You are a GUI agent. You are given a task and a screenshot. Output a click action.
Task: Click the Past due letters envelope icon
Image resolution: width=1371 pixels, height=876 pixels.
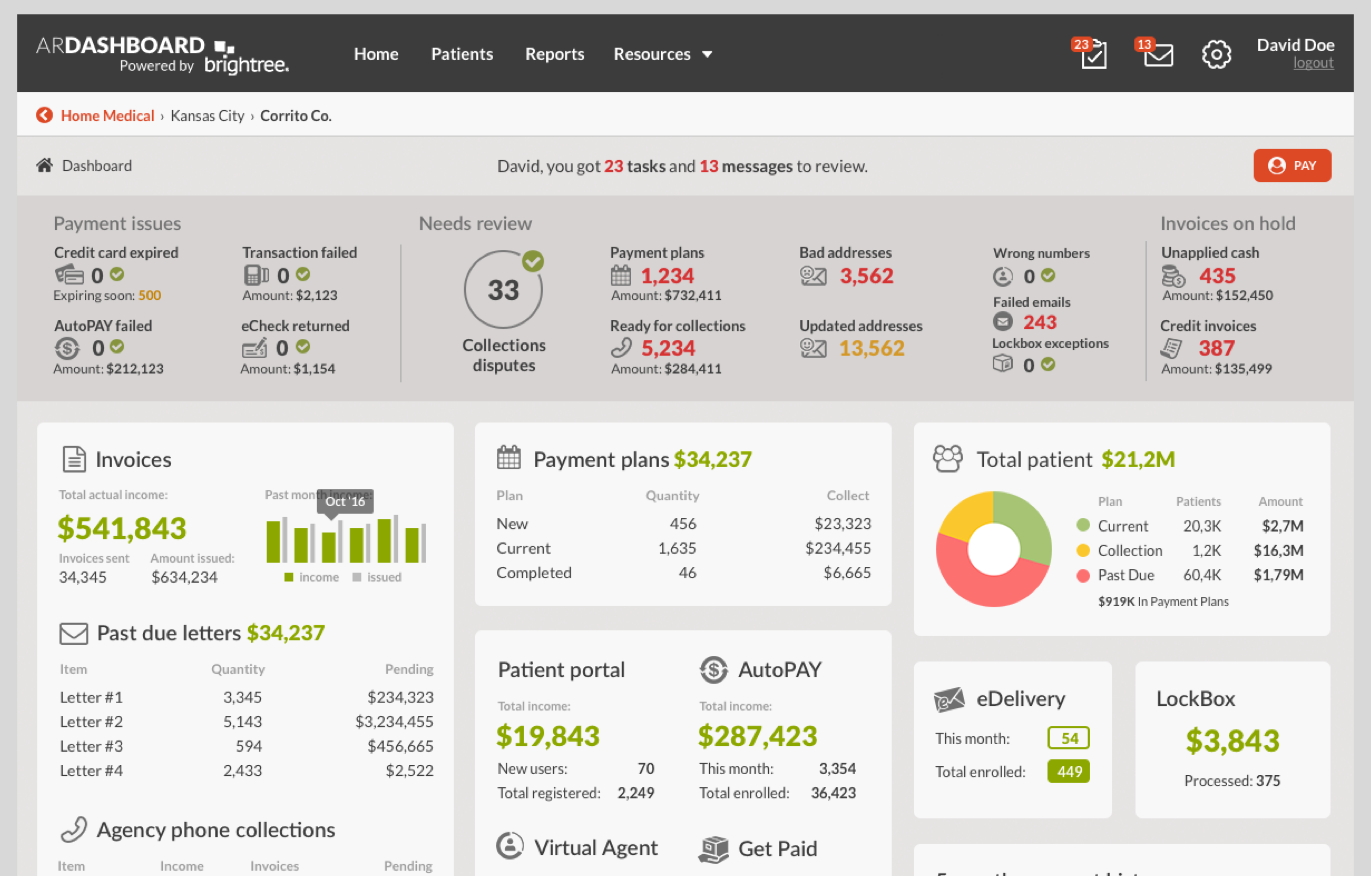[74, 633]
